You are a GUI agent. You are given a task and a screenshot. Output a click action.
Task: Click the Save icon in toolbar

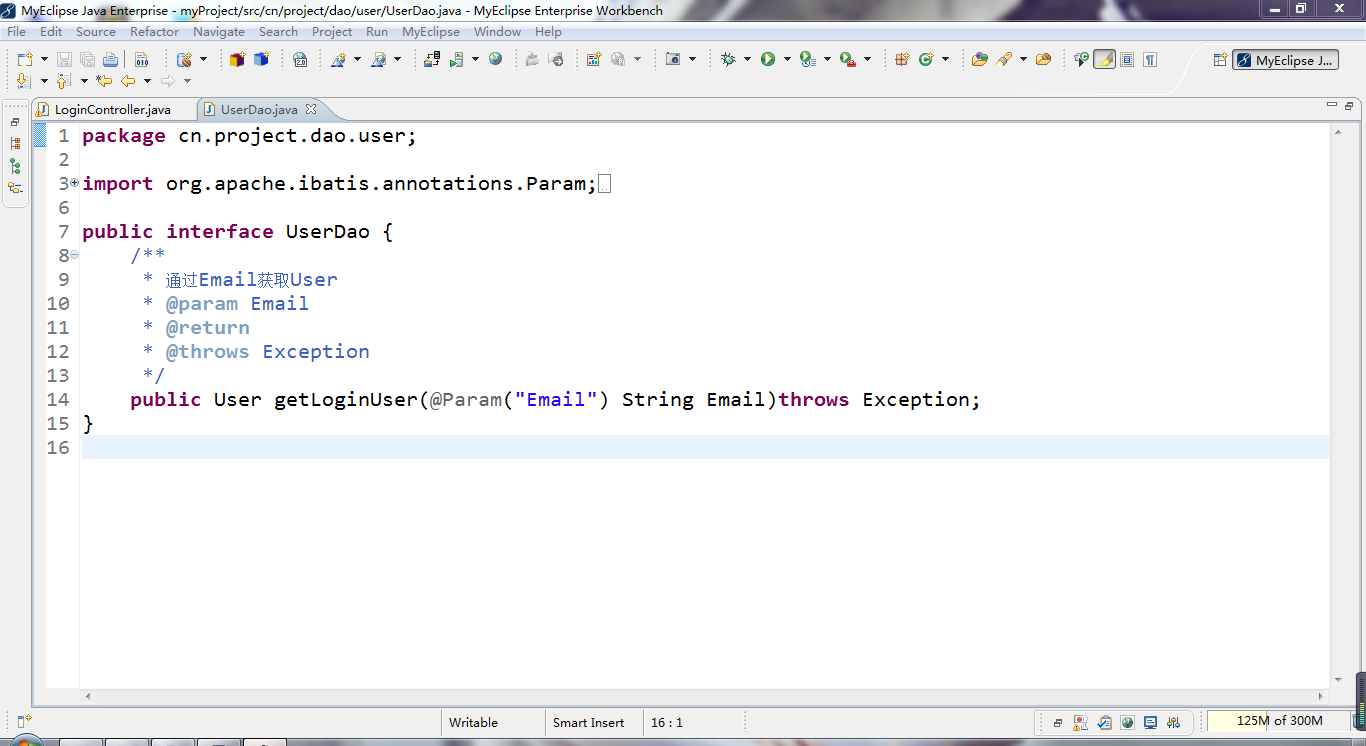[64, 60]
